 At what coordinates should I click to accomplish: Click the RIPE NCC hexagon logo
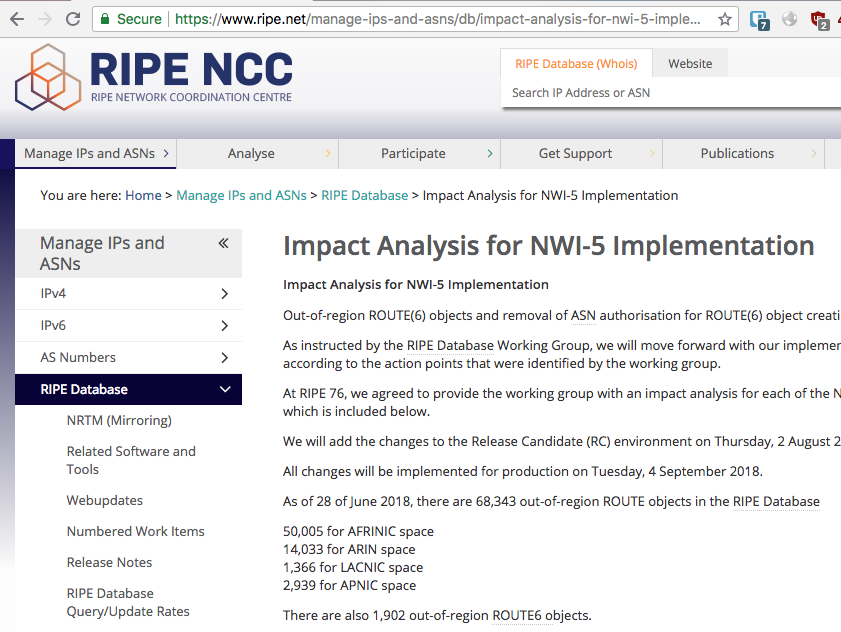pos(48,78)
